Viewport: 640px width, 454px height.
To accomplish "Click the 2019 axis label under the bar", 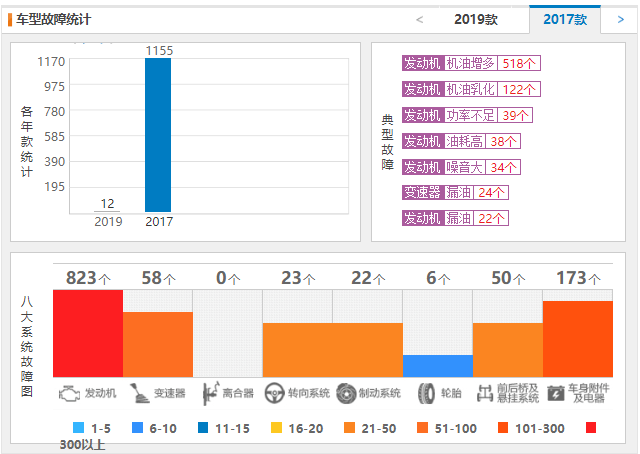I will (x=108, y=222).
